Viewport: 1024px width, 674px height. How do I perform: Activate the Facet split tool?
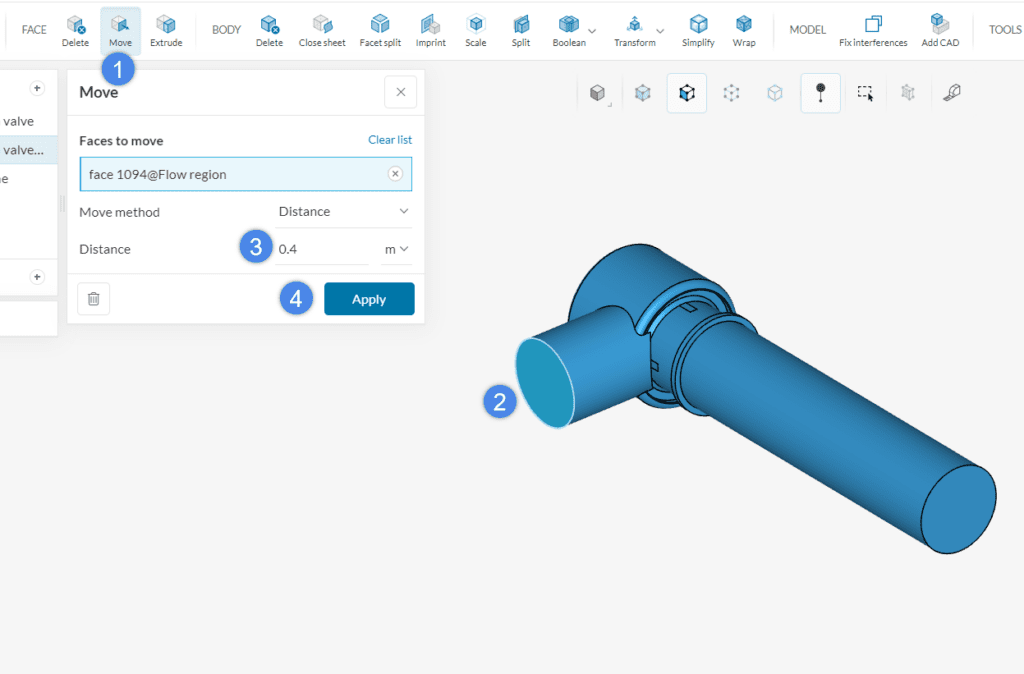[x=380, y=29]
